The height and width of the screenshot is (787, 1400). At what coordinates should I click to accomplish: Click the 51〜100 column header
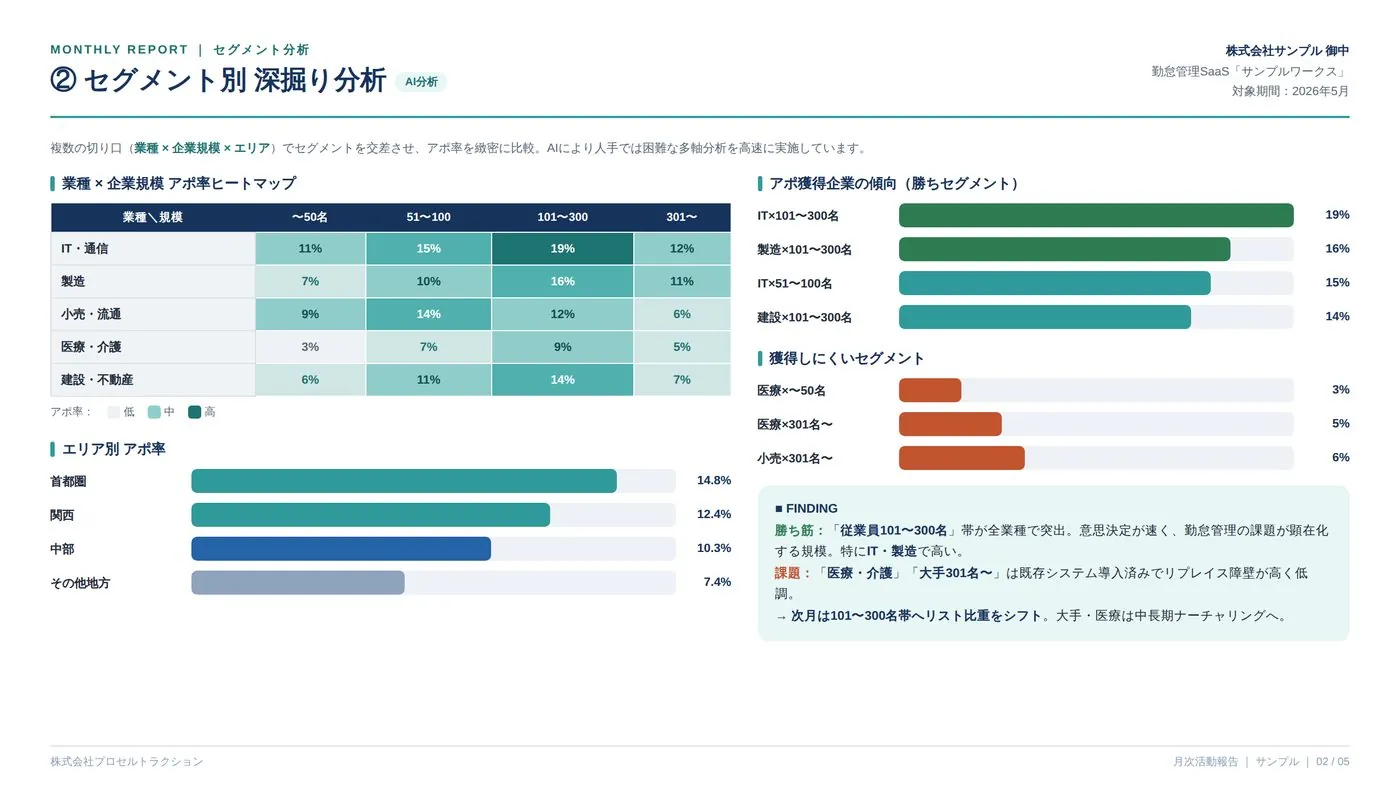click(428, 217)
